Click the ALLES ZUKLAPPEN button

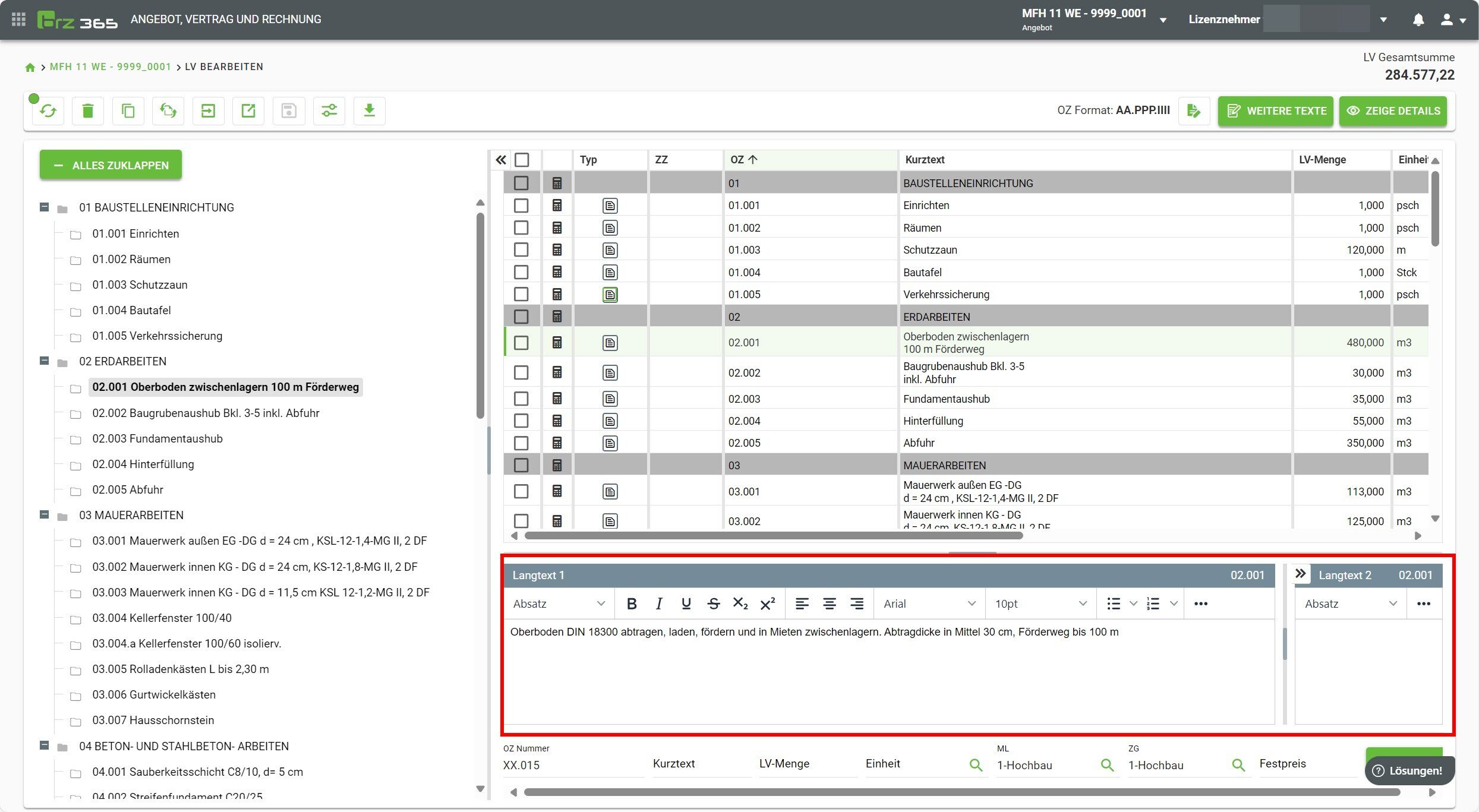point(111,165)
